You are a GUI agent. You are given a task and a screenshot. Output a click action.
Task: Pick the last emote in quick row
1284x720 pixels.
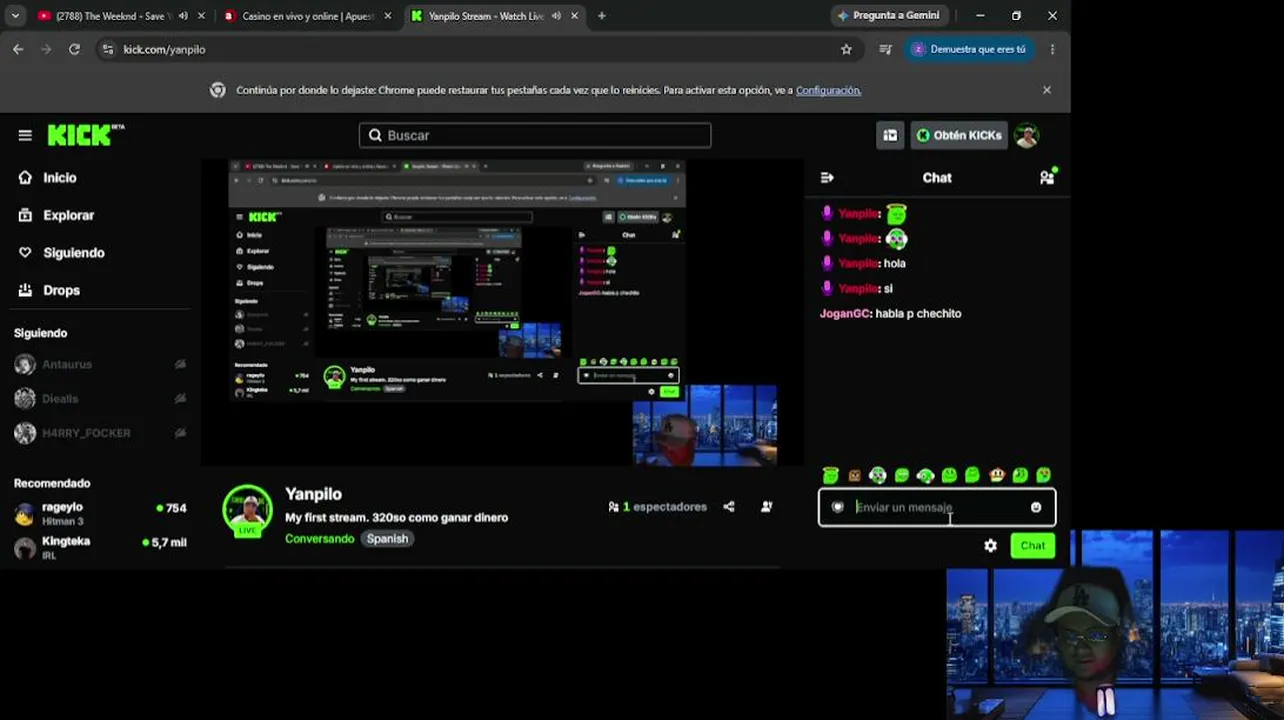[x=1043, y=475]
